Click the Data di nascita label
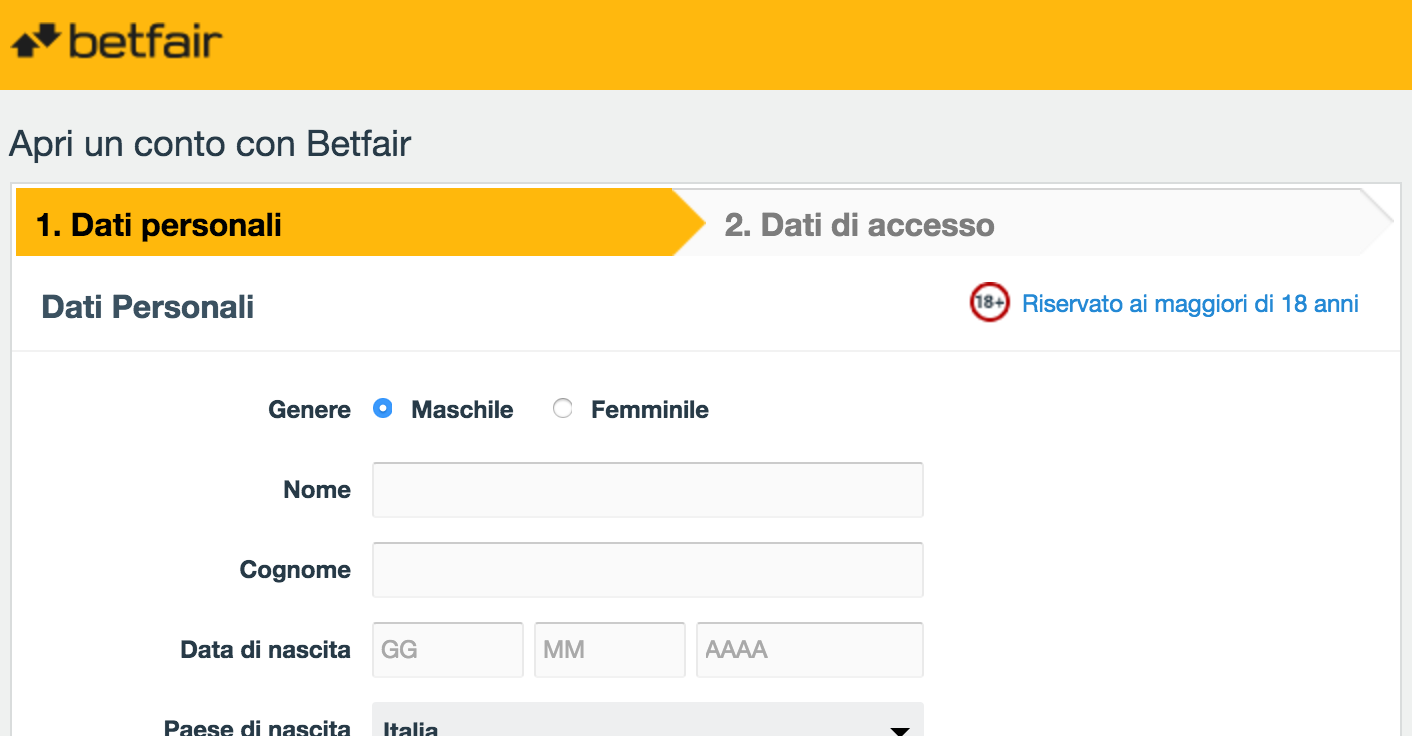1412x736 pixels. (266, 650)
